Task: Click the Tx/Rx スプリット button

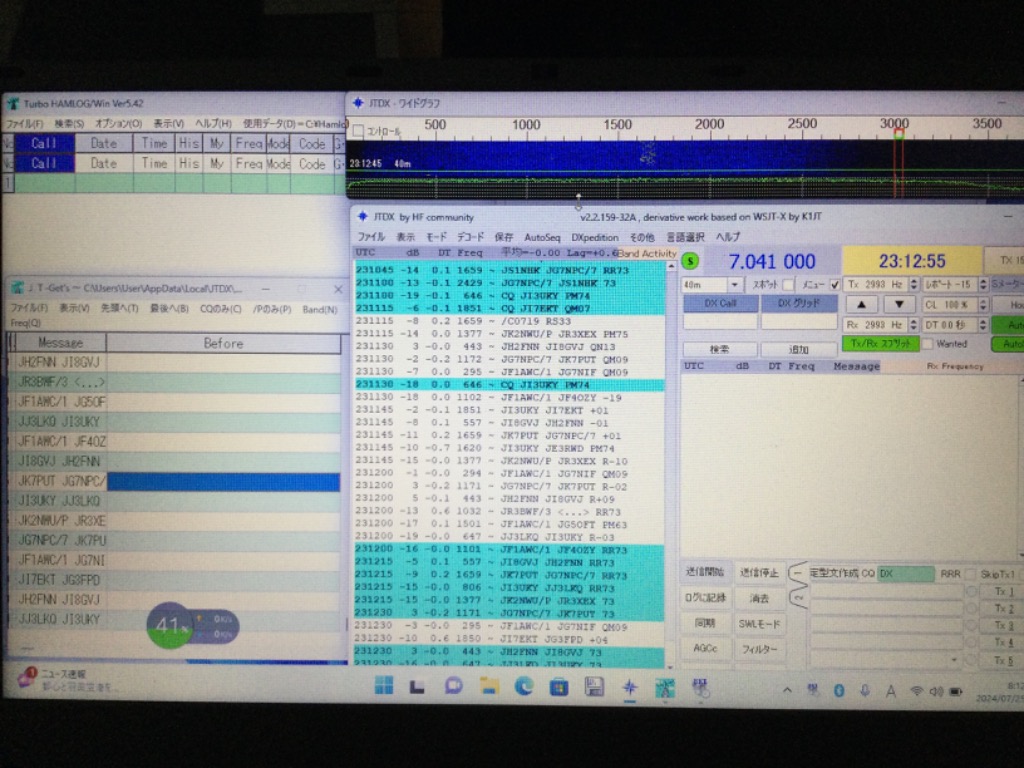Action: click(x=880, y=344)
